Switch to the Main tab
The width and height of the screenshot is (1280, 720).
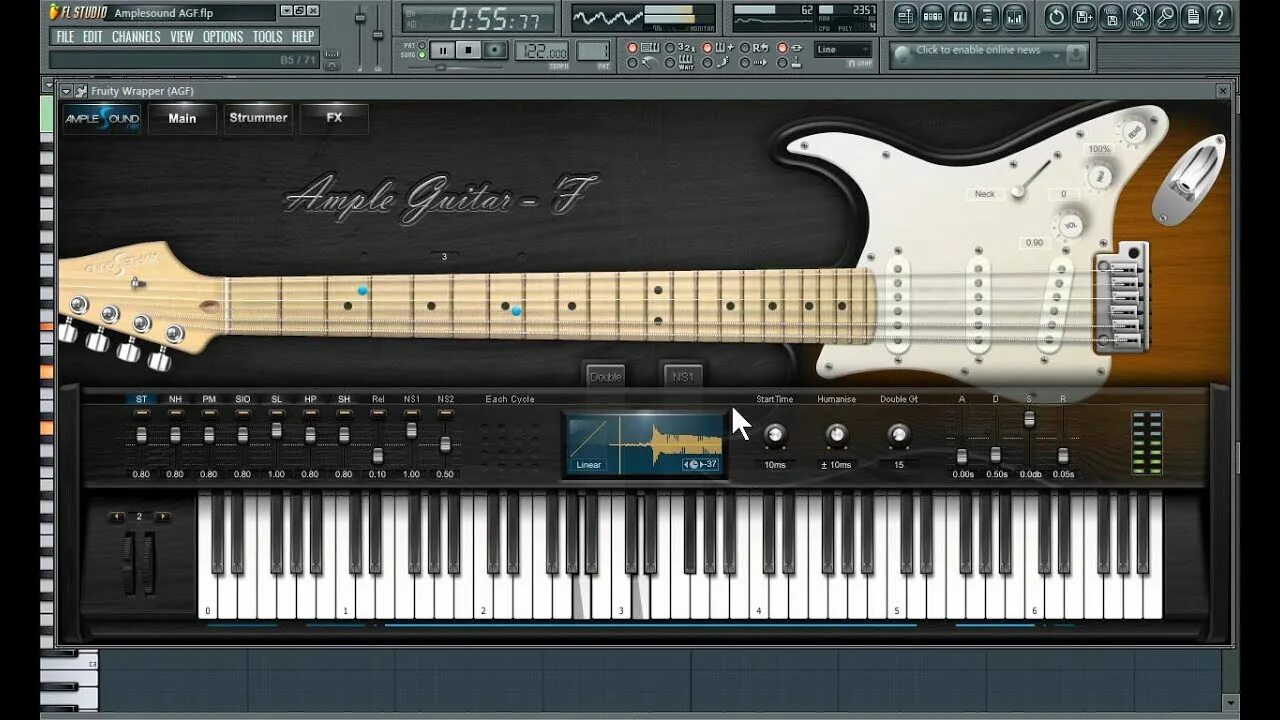(182, 118)
